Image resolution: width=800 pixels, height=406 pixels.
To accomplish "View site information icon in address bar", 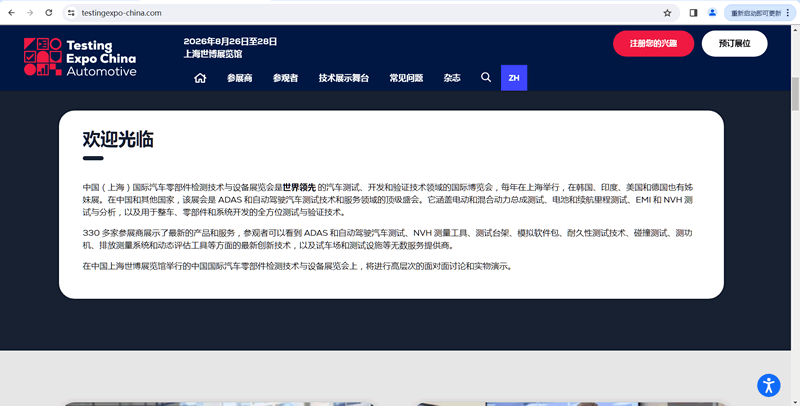I will pos(71,13).
